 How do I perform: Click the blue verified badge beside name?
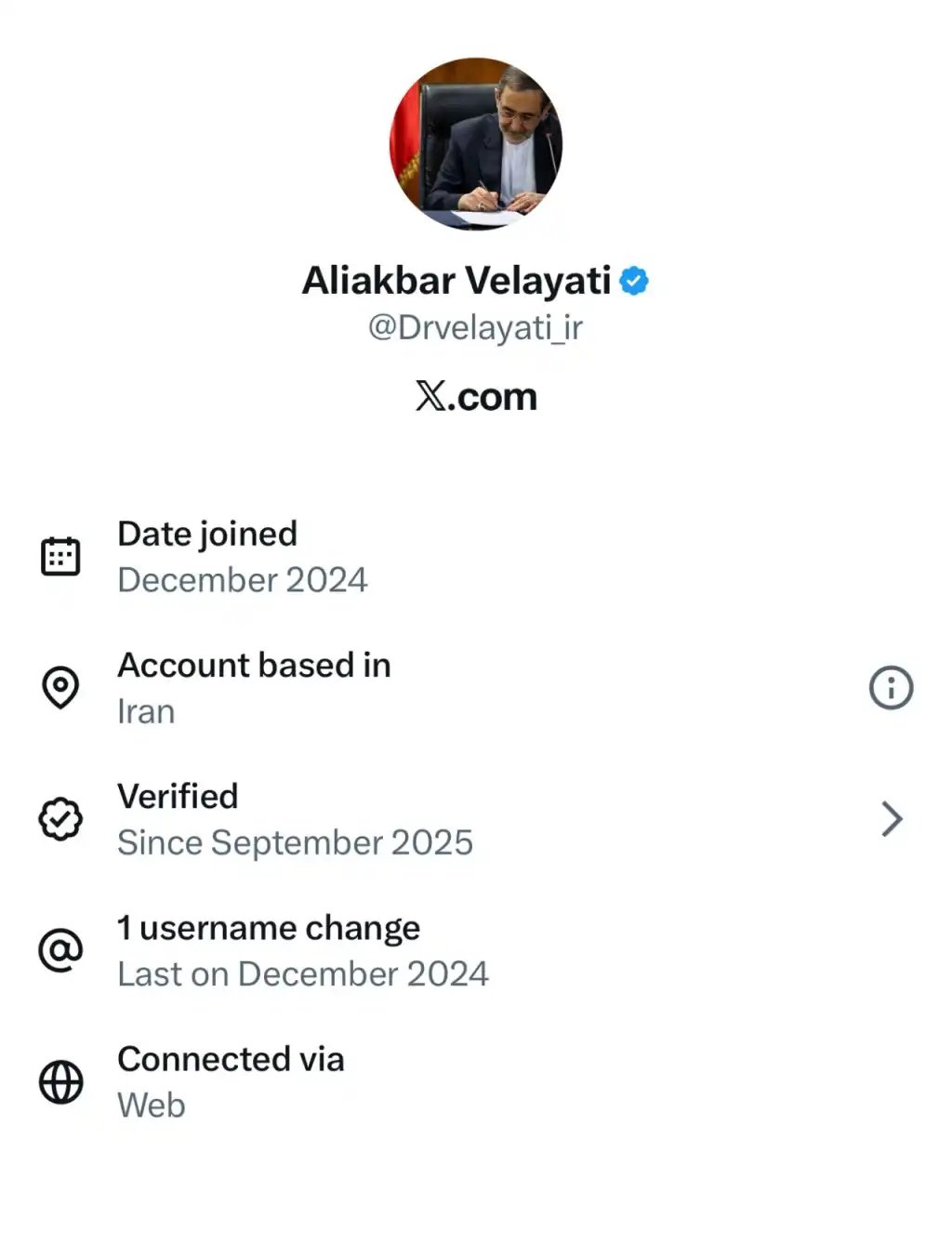pyautogui.click(x=634, y=280)
